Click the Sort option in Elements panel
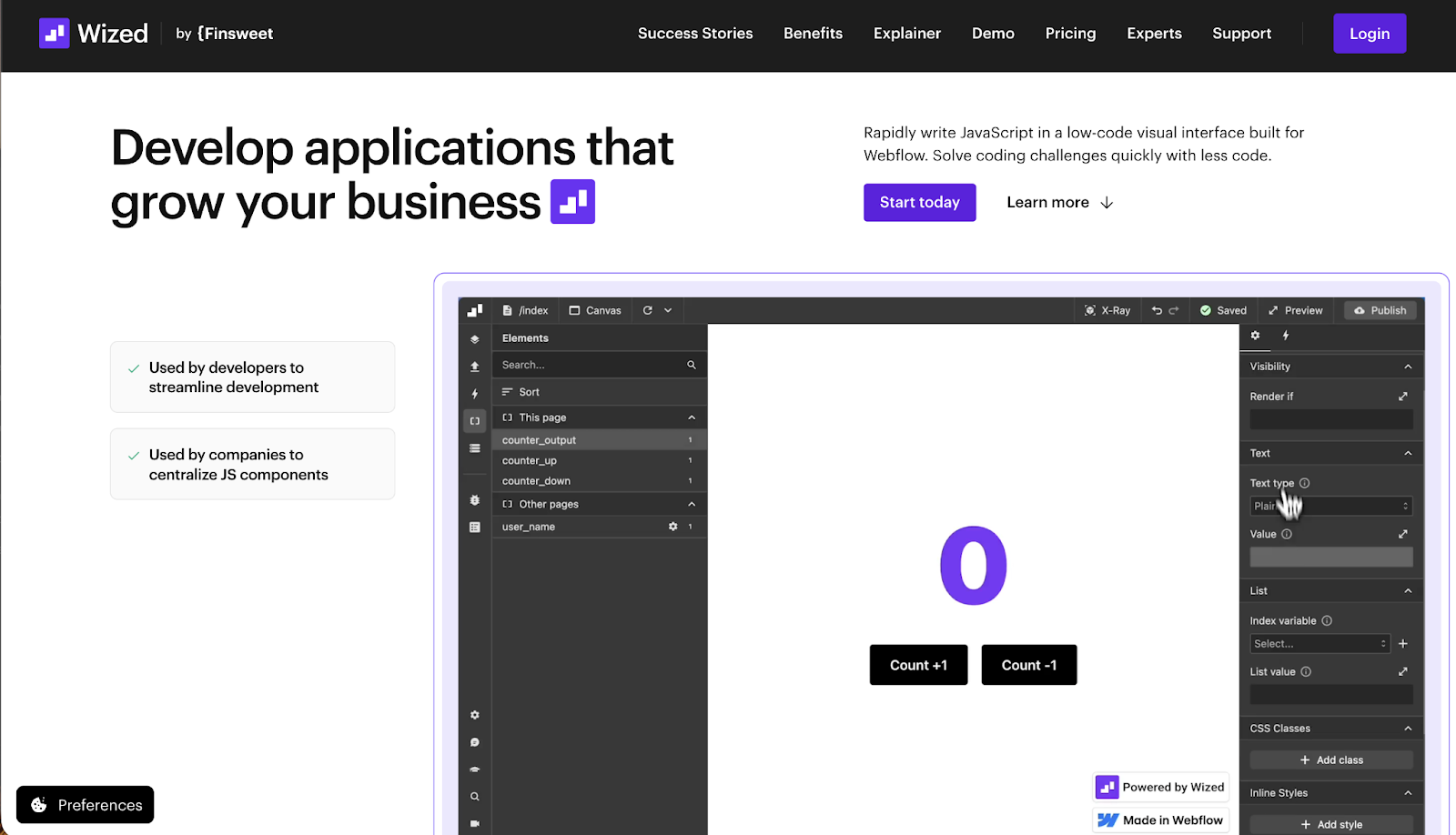The height and width of the screenshot is (835, 1456). click(x=521, y=392)
